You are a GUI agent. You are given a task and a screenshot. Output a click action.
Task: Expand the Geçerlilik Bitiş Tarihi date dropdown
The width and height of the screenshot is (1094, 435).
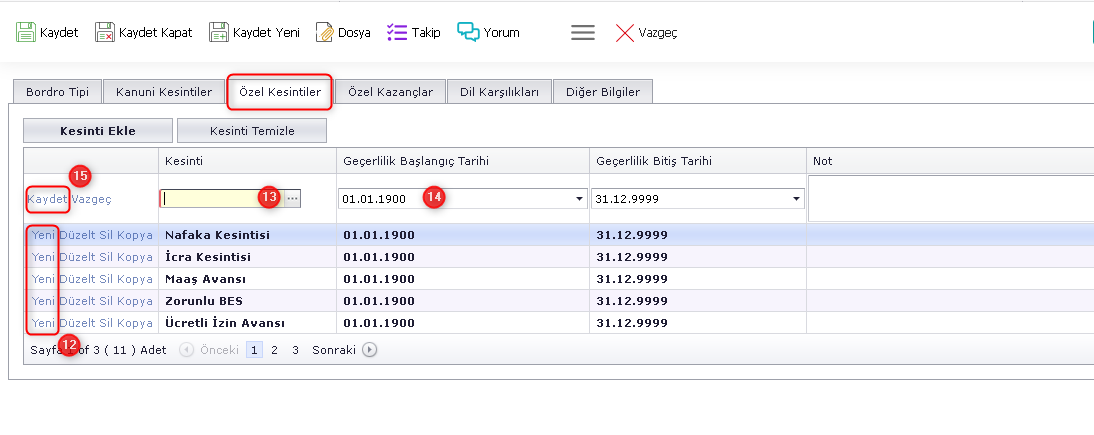coord(796,199)
